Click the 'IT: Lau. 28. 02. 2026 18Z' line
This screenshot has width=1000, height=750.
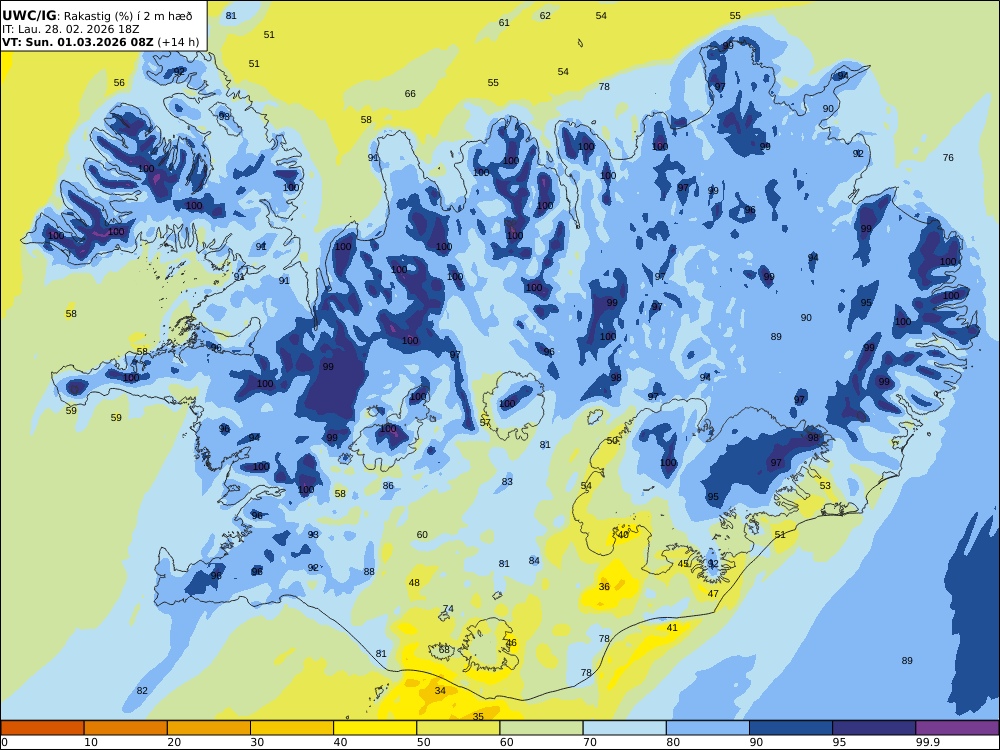click(71, 29)
